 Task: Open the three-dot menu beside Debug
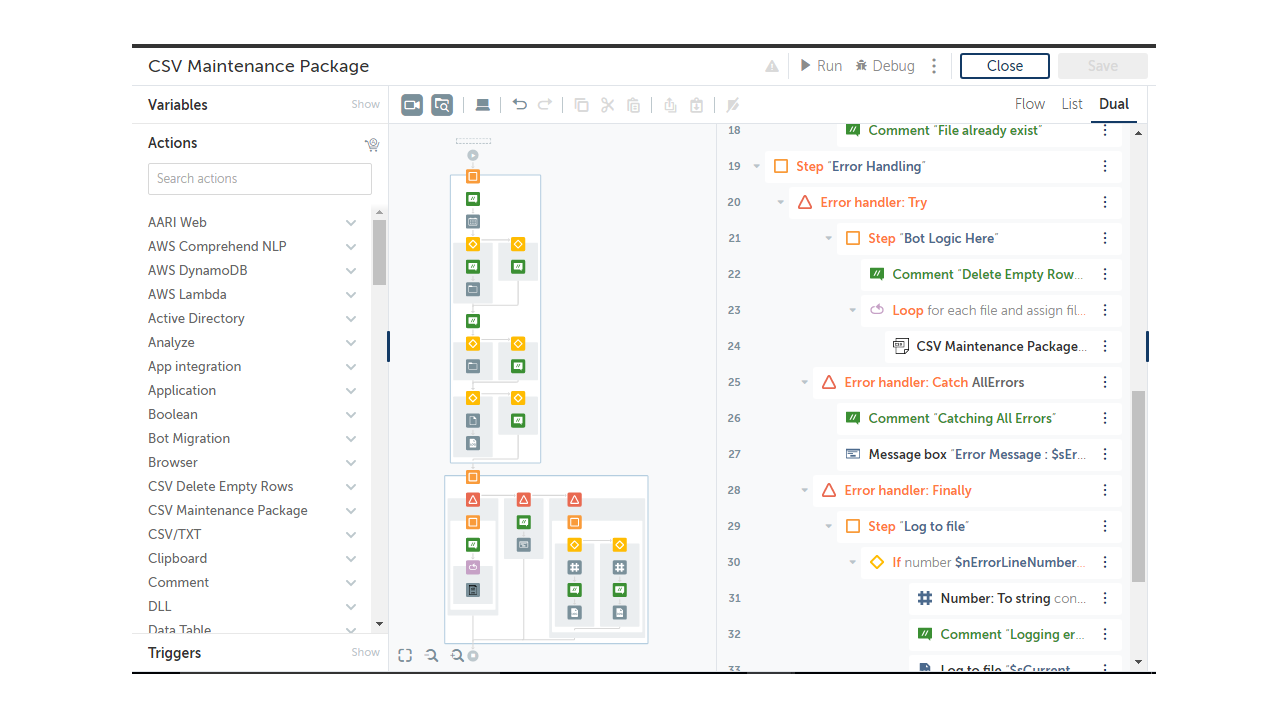(934, 66)
